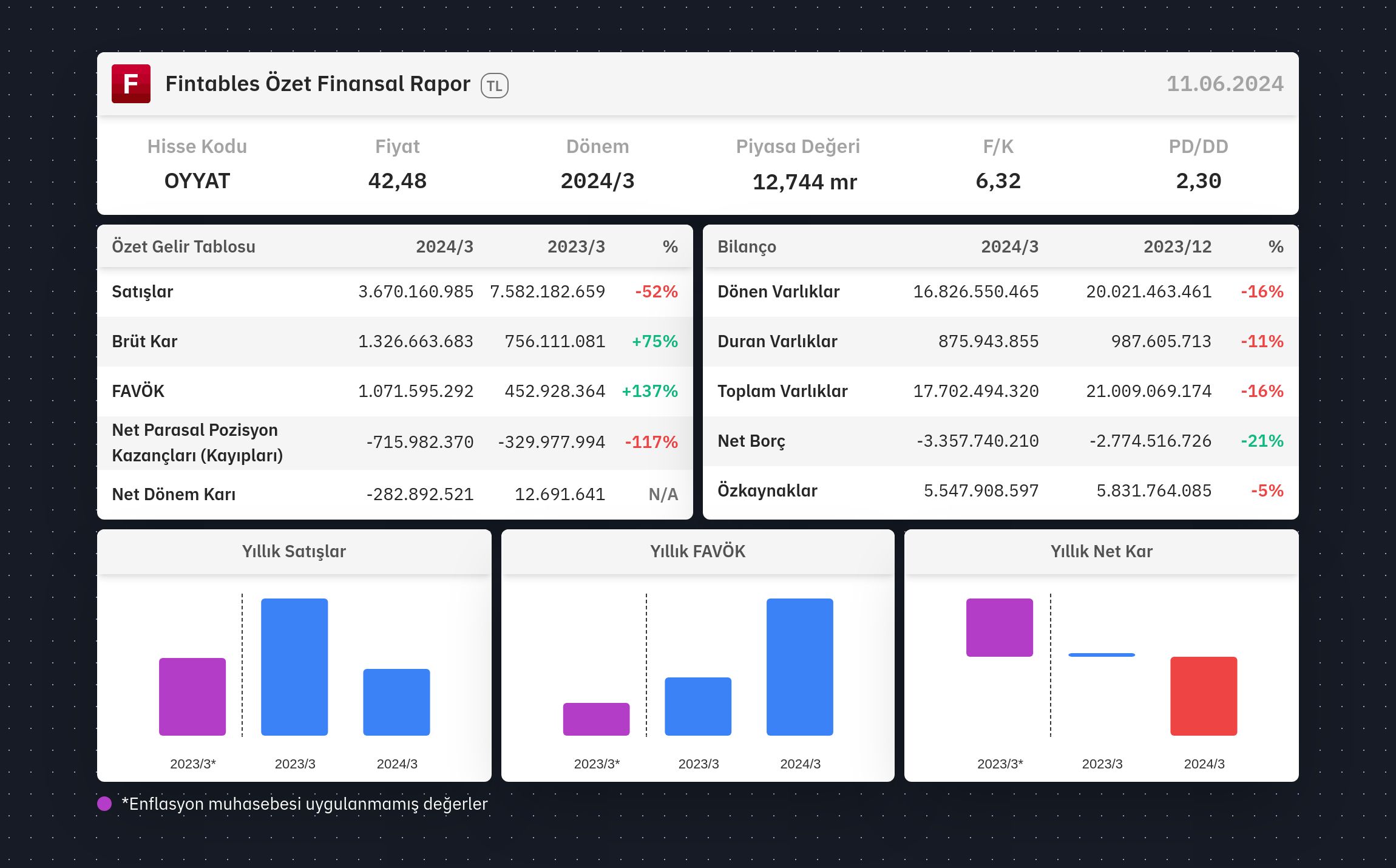Click the Özet Gelir Tablosu header
Image resolution: width=1396 pixels, height=868 pixels.
coord(183,246)
